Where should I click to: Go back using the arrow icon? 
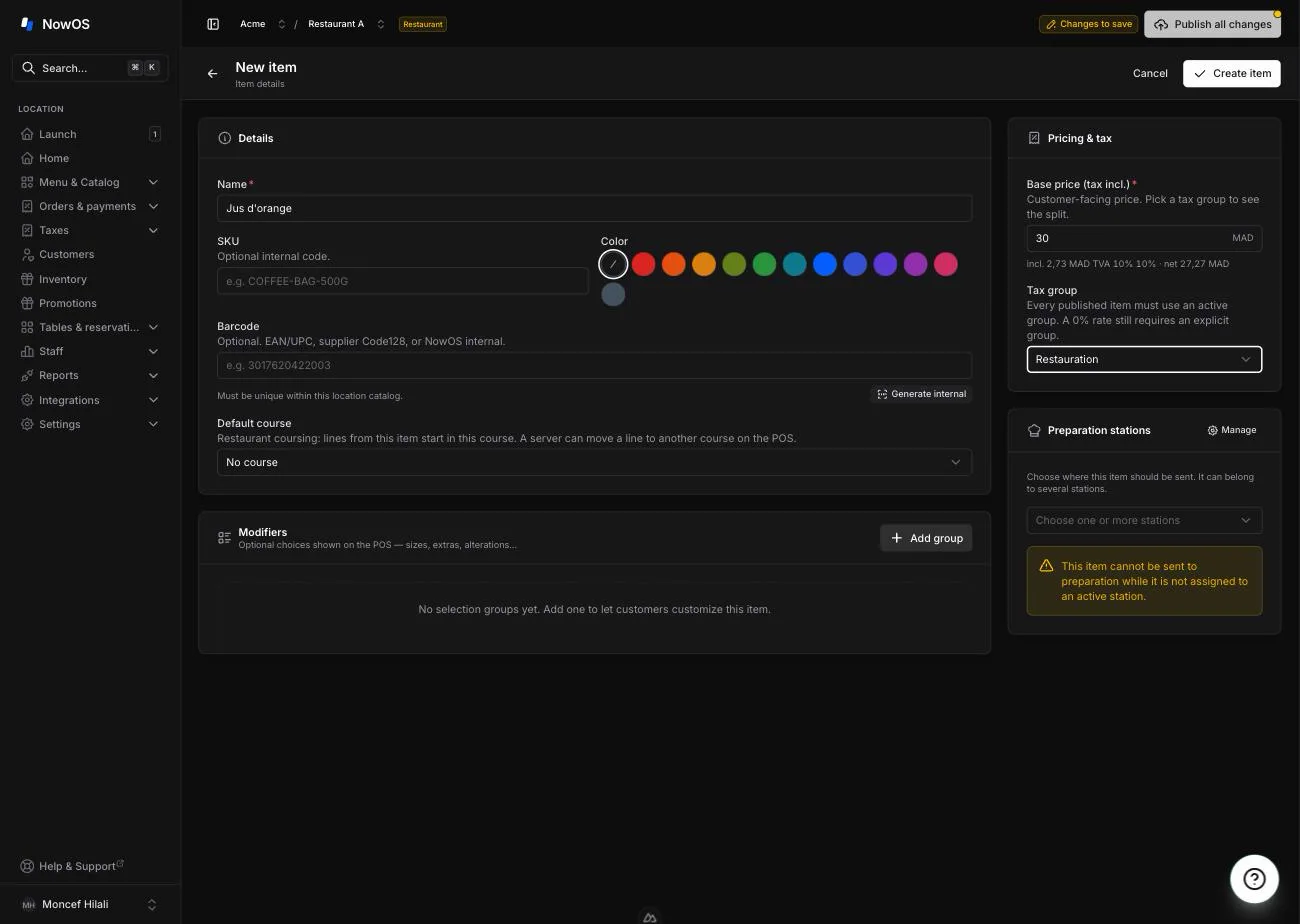pyautogui.click(x=212, y=74)
